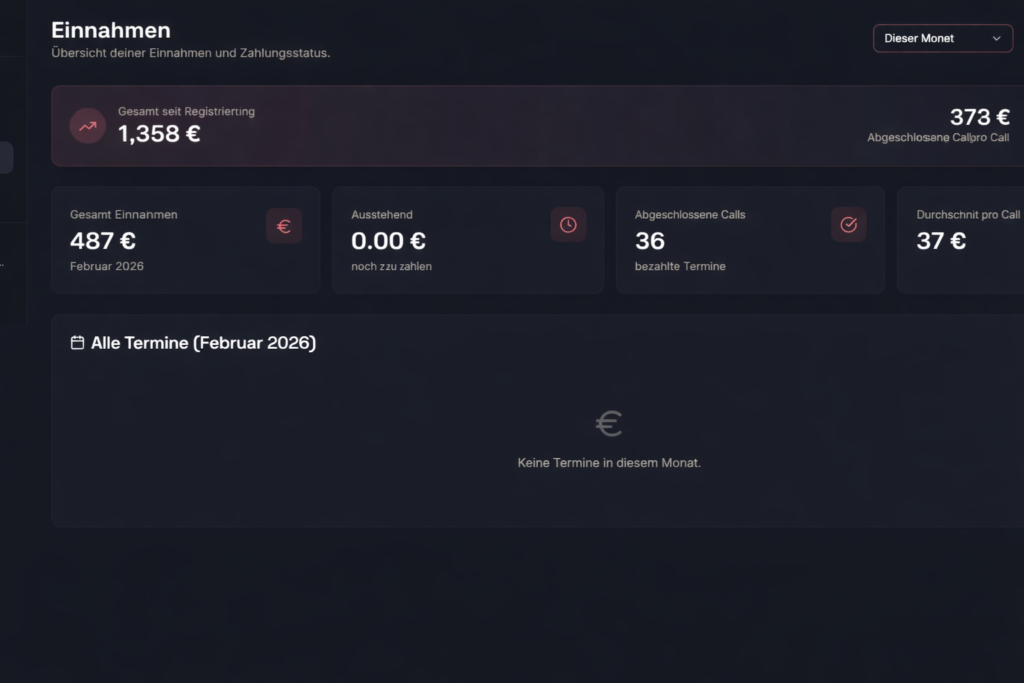Click the calendar icon next to Alle Termine

point(77,343)
